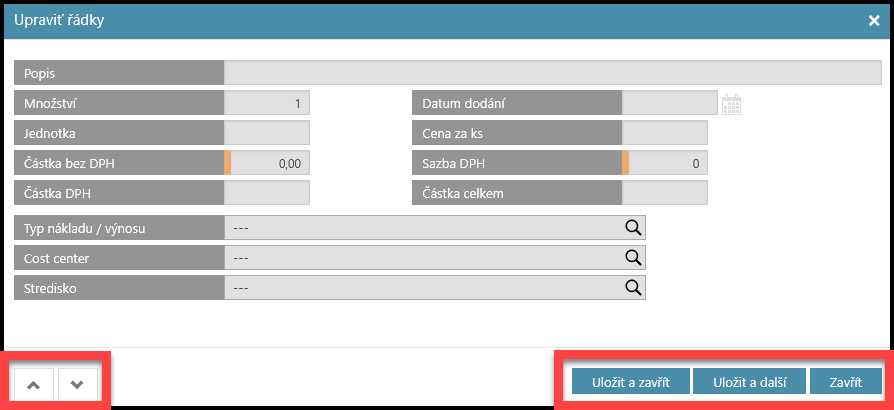894x410 pixels.
Task: Click the Stredisko search magnifier icon
Action: 632,288
